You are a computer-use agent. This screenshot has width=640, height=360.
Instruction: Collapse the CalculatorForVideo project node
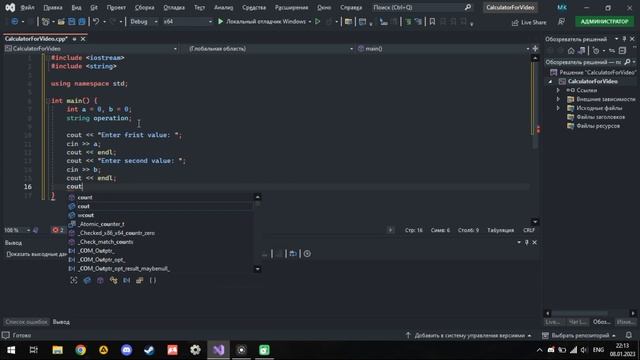pos(550,82)
